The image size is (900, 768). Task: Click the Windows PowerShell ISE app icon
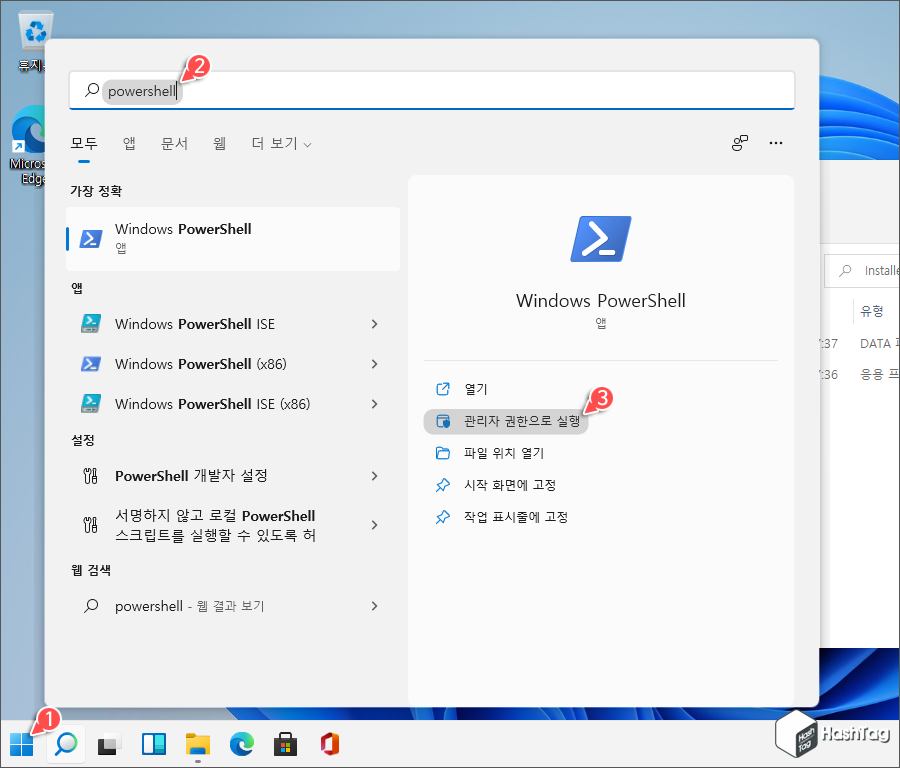tap(91, 324)
